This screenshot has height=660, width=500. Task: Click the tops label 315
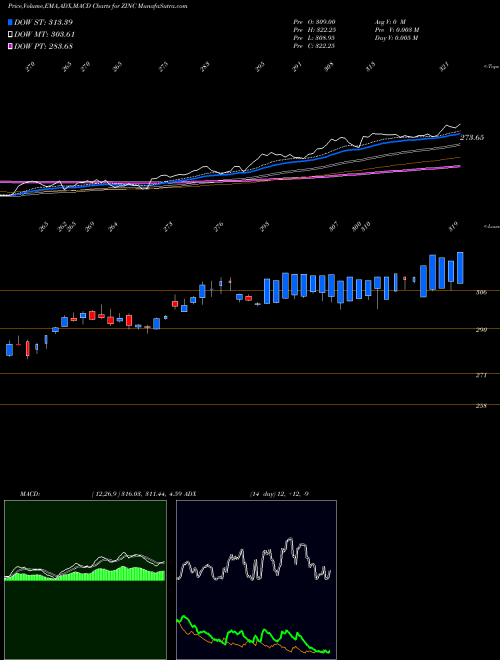[370, 67]
